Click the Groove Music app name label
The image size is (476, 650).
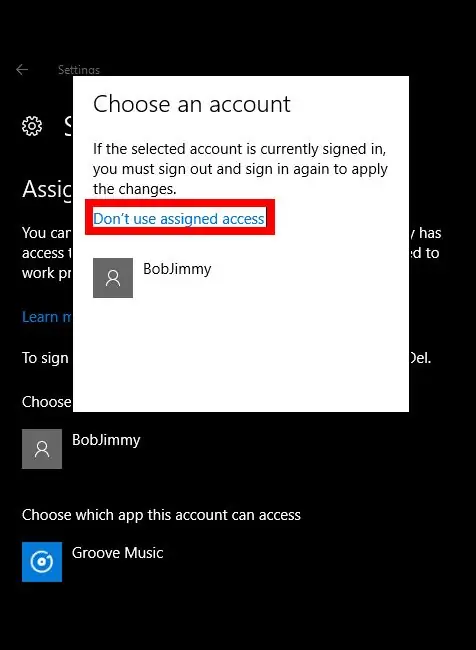pos(118,553)
